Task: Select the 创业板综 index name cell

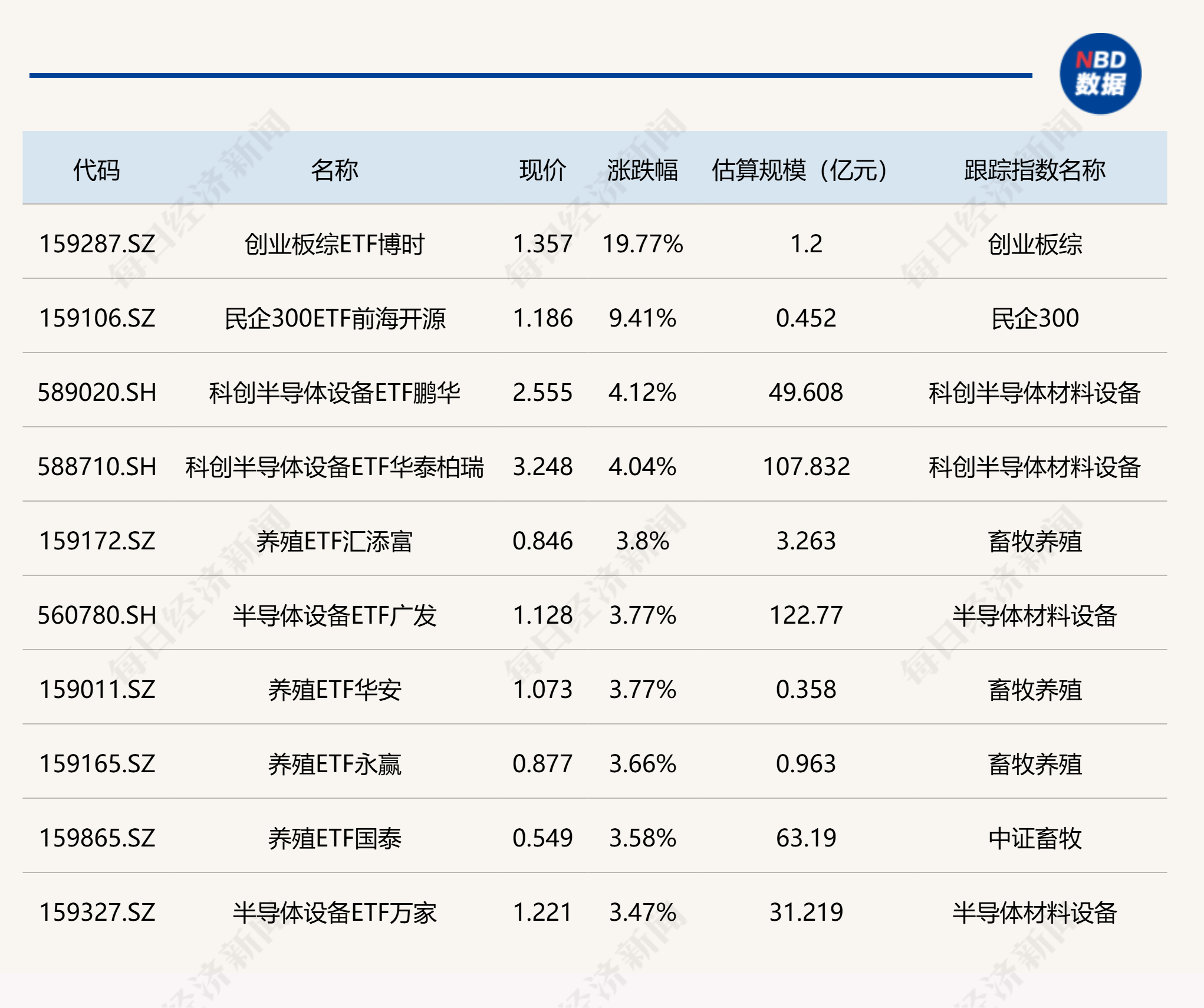Action: [x=1035, y=244]
